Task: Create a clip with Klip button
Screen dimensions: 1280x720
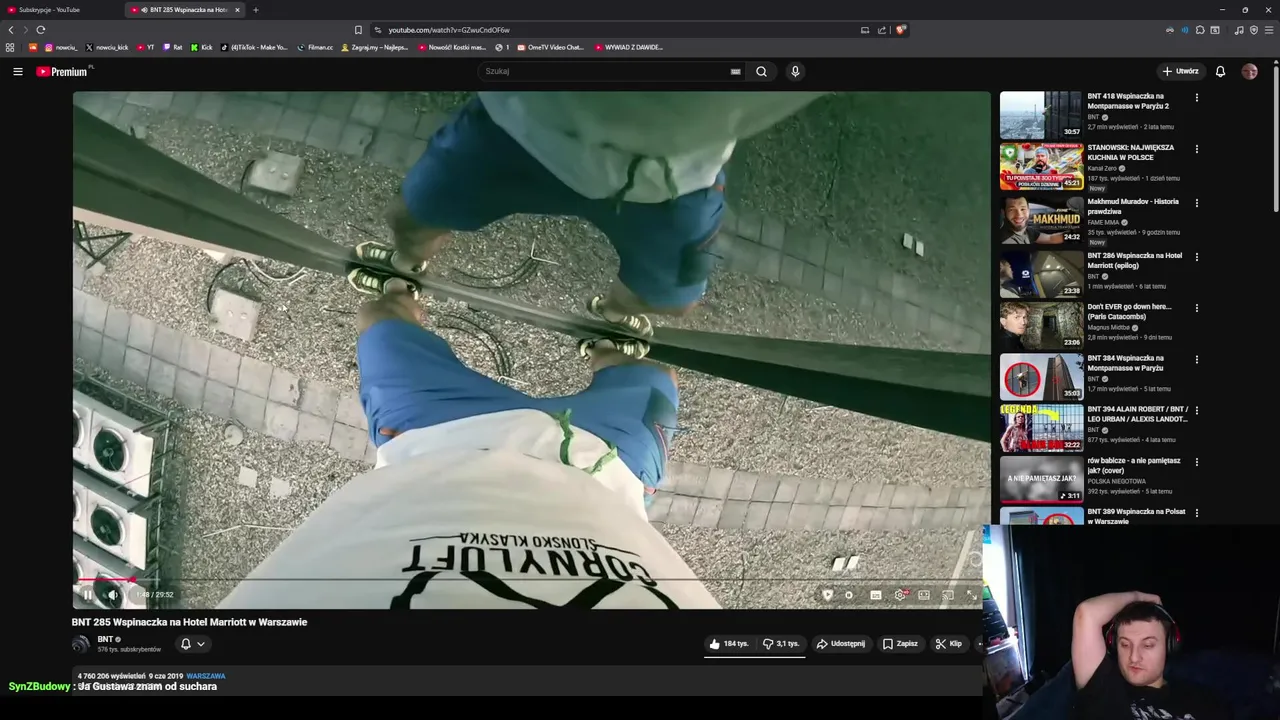Action: [x=948, y=644]
